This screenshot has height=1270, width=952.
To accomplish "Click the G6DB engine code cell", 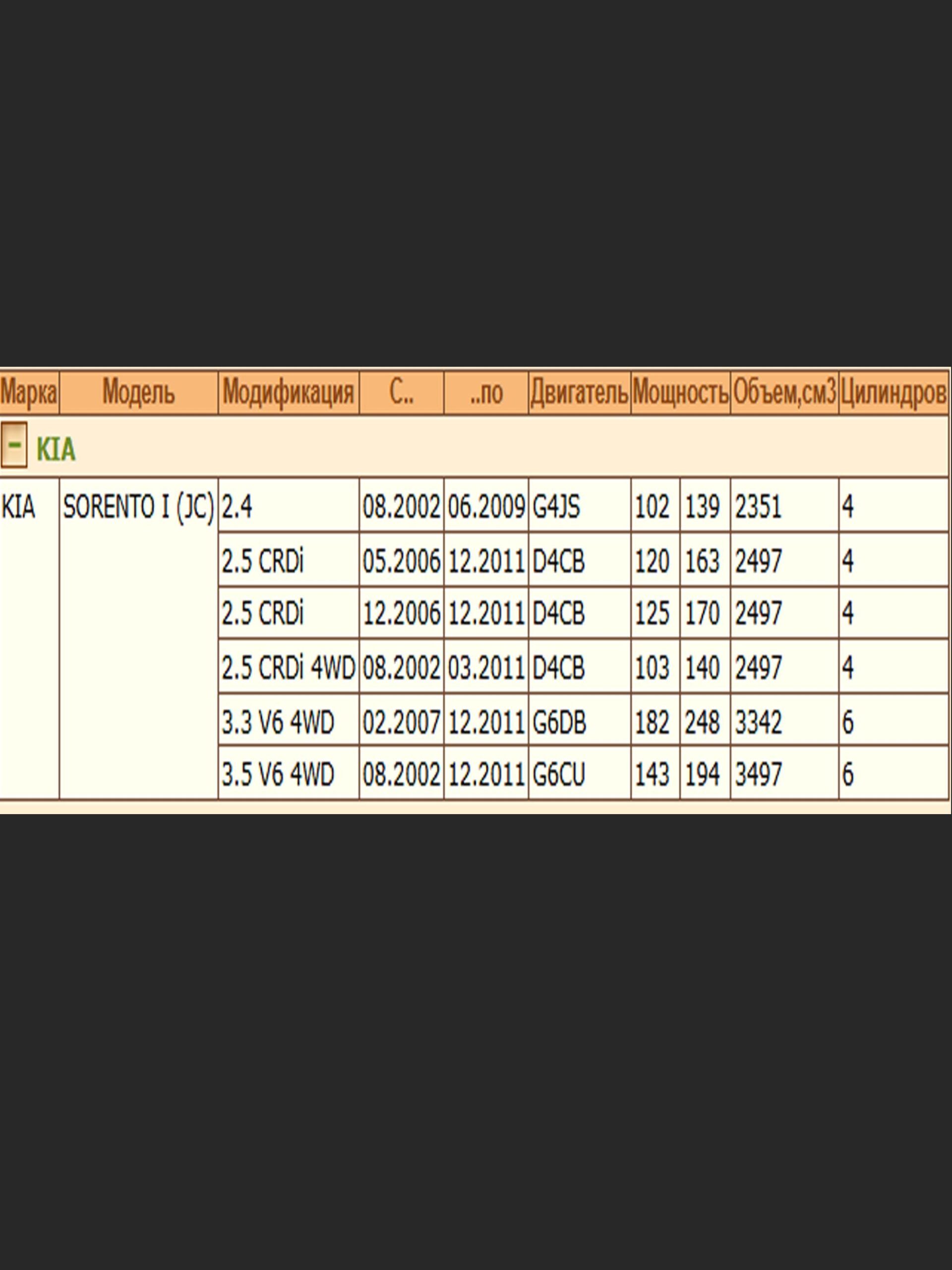I will (x=559, y=722).
